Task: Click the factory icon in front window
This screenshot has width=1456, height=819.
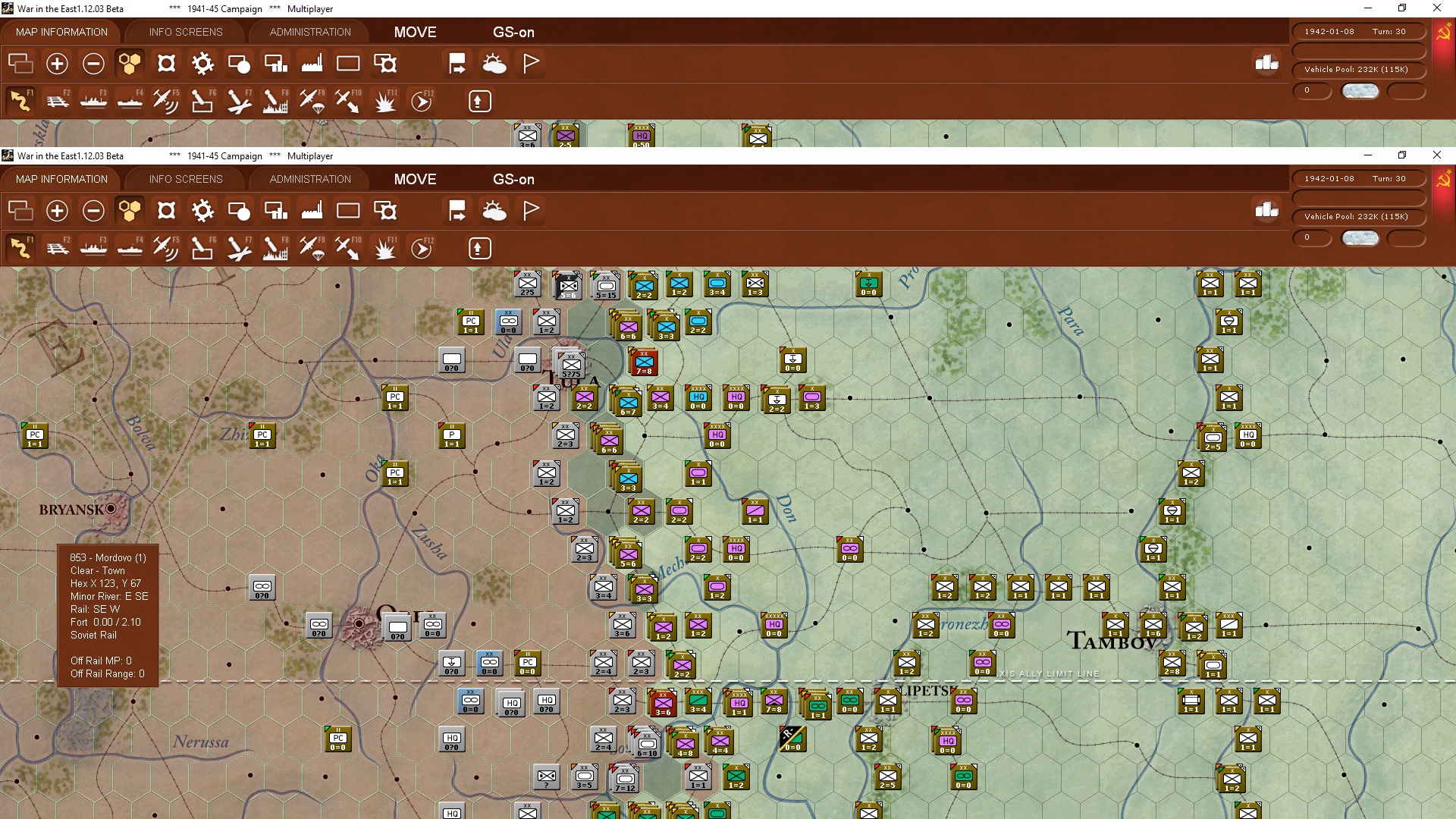Action: click(312, 211)
